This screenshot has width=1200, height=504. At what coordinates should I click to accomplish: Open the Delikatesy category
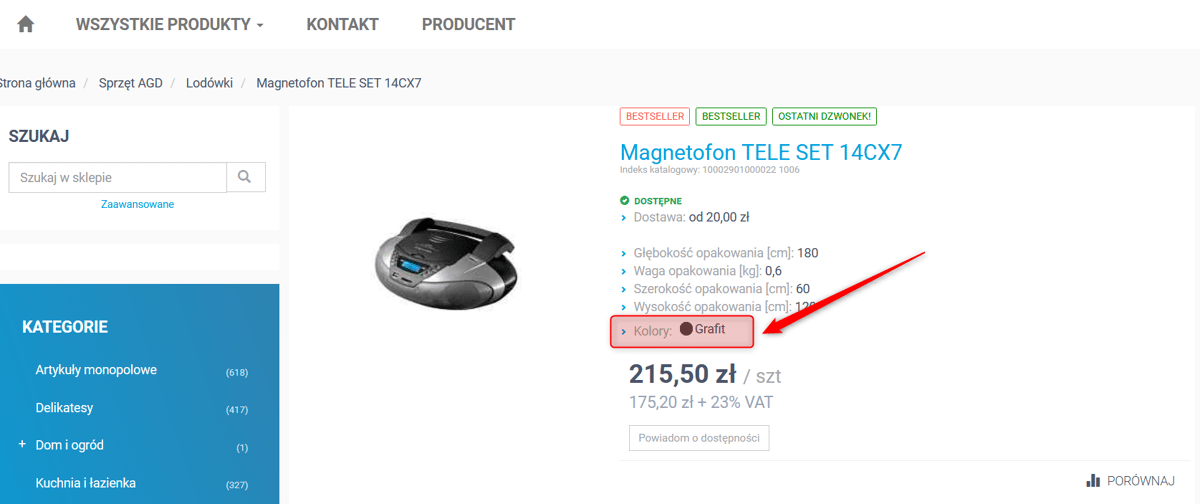click(66, 408)
